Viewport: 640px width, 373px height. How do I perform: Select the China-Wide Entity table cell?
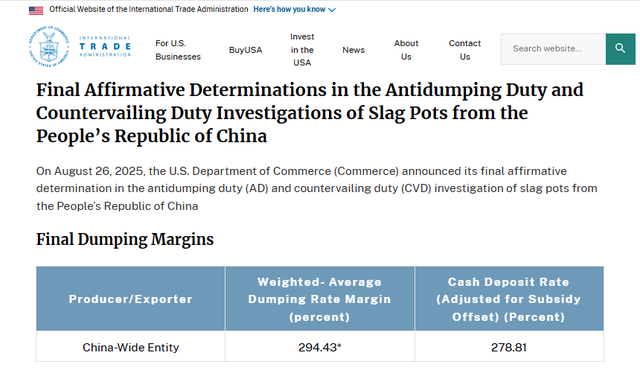click(x=131, y=347)
